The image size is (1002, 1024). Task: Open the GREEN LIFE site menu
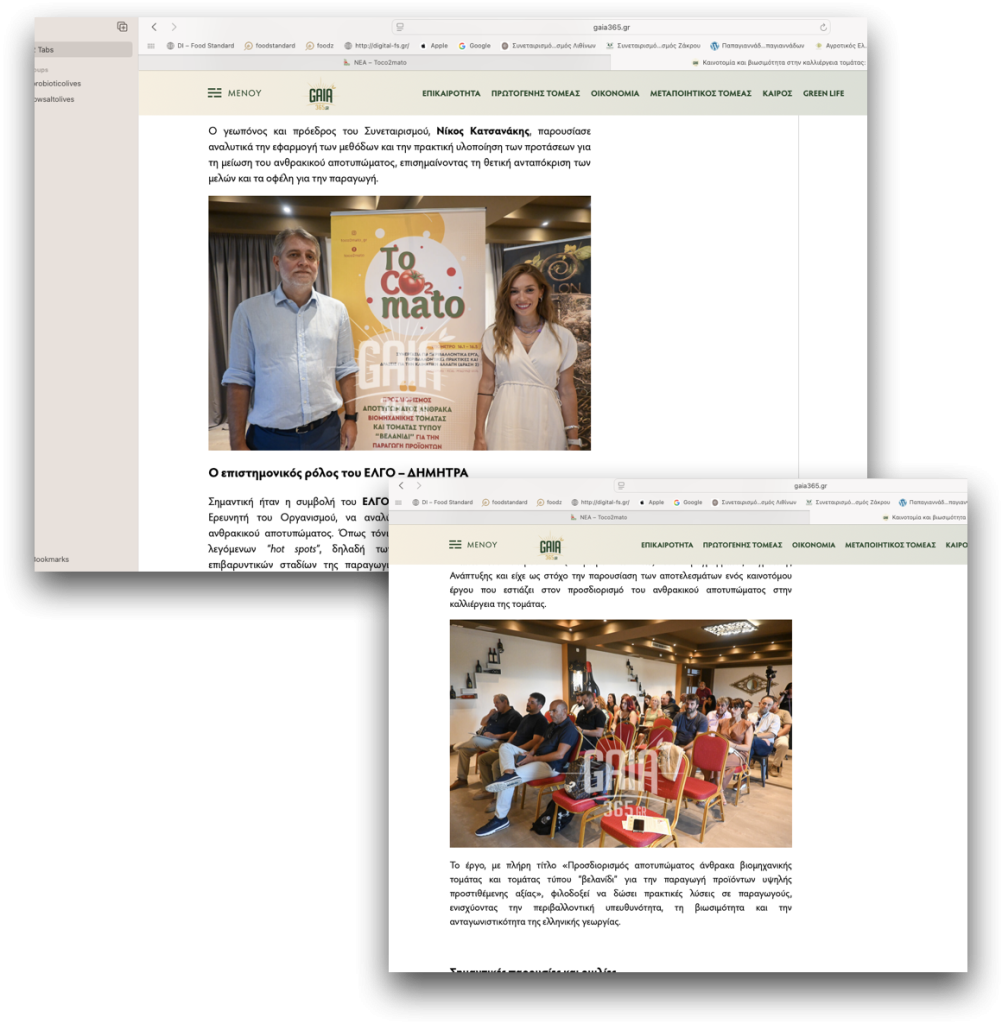[823, 93]
